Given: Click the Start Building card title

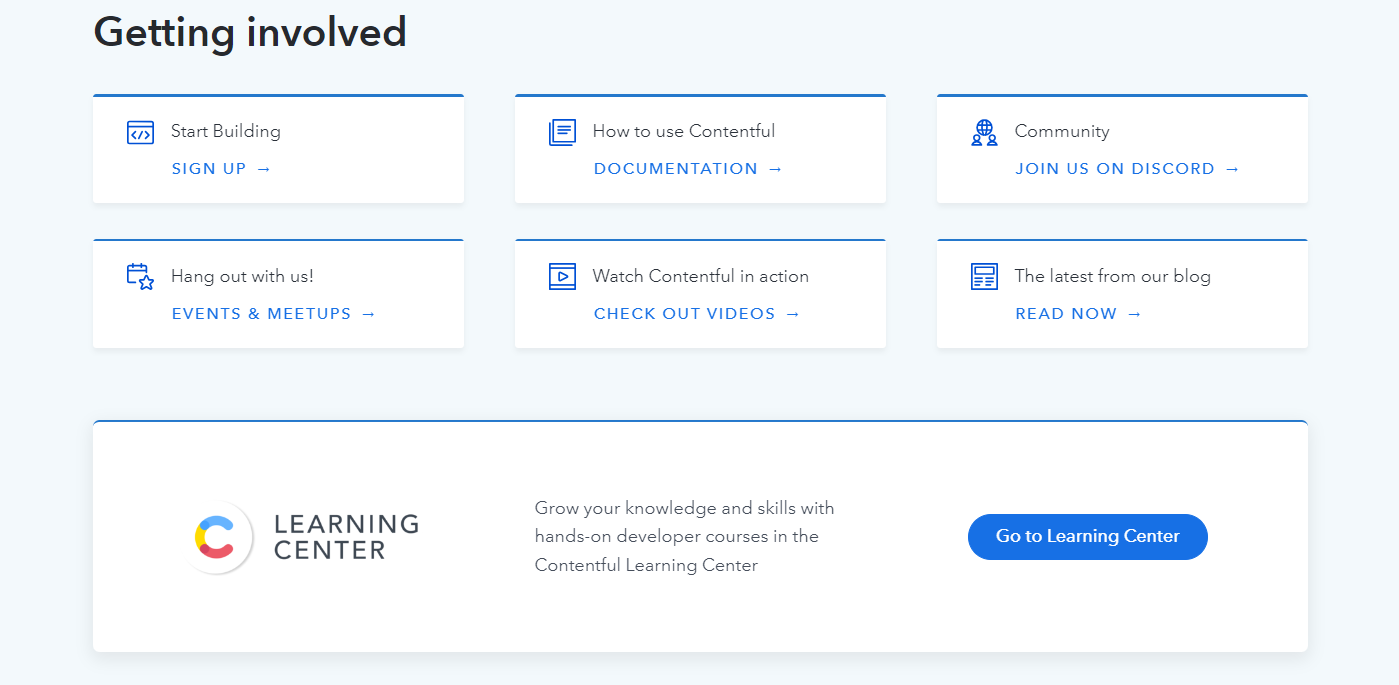Looking at the screenshot, I should point(226,131).
